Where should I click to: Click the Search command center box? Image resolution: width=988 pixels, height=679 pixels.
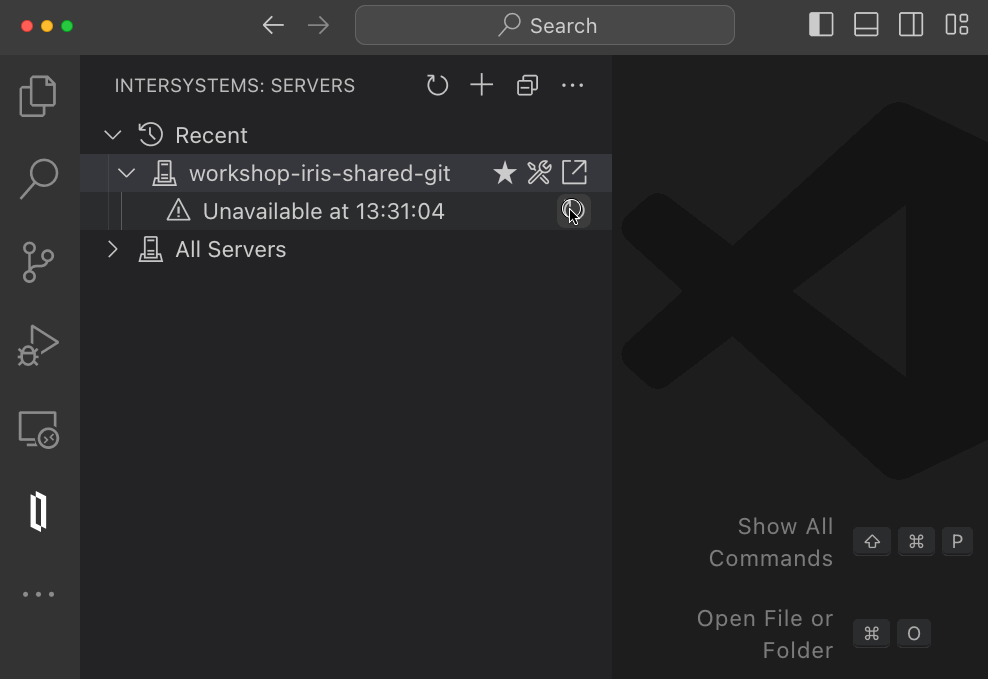544,25
